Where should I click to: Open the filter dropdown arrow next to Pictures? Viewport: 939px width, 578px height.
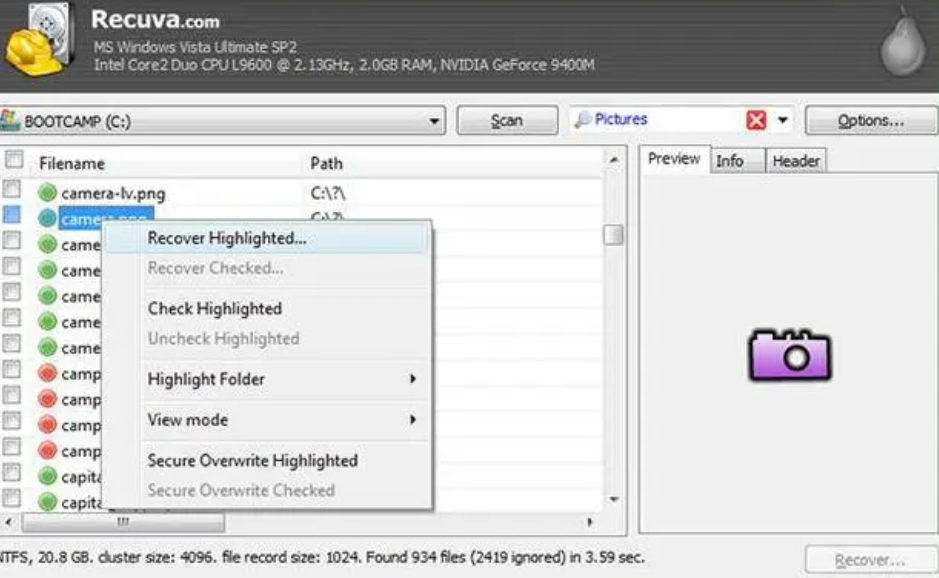pyautogui.click(x=783, y=120)
